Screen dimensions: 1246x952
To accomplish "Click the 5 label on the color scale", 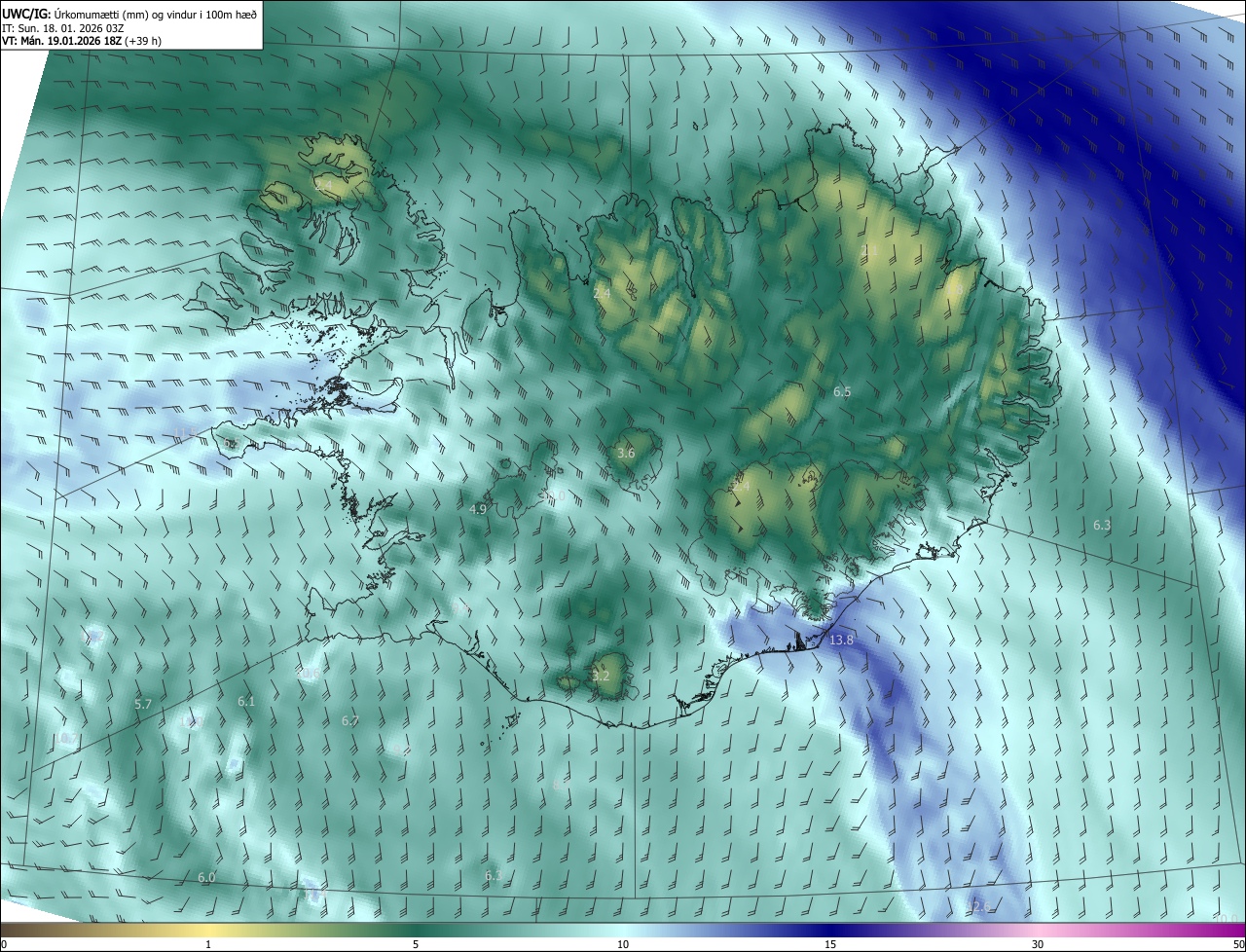I will (416, 944).
